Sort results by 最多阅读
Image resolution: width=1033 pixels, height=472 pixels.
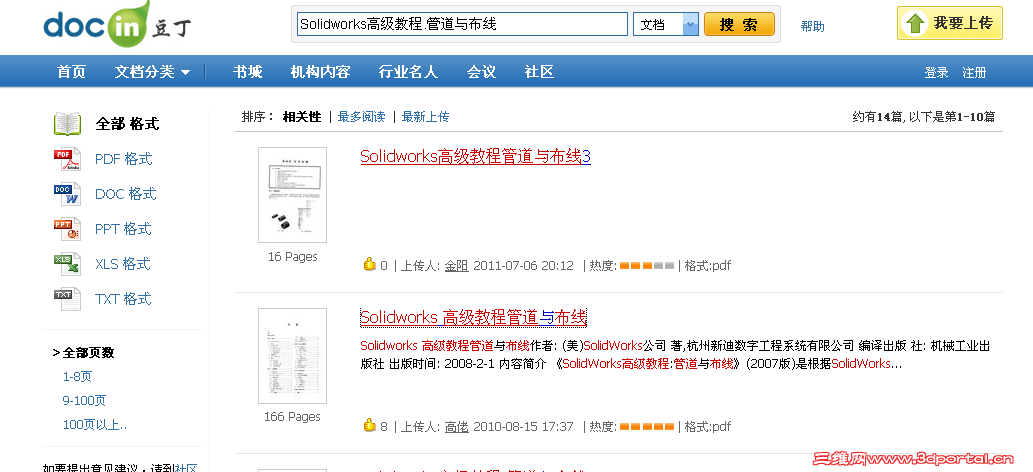(x=361, y=117)
